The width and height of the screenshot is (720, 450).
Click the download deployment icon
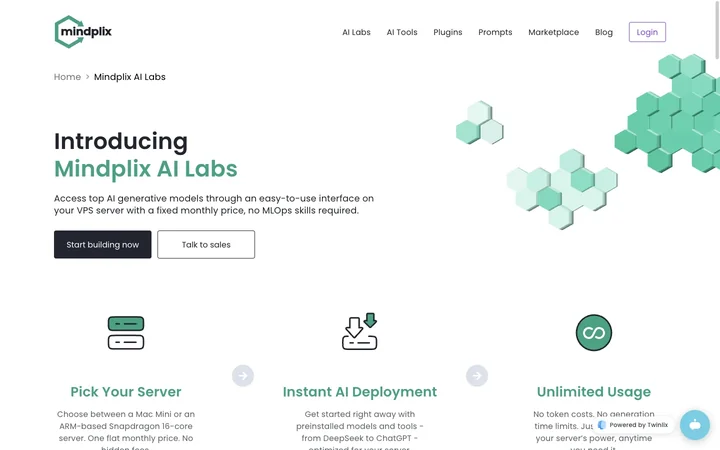(360, 332)
